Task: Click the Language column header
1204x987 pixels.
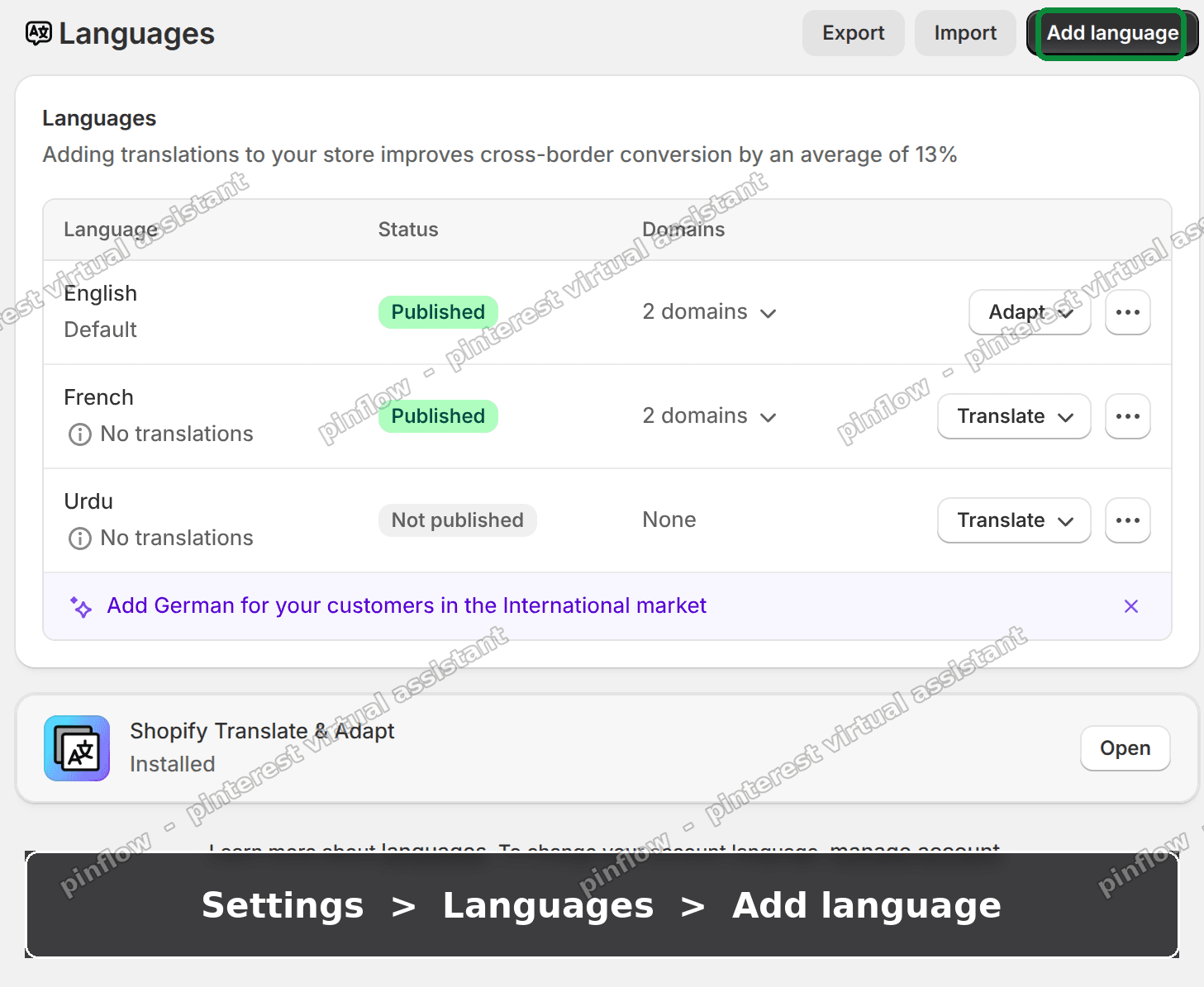Action: click(x=111, y=230)
